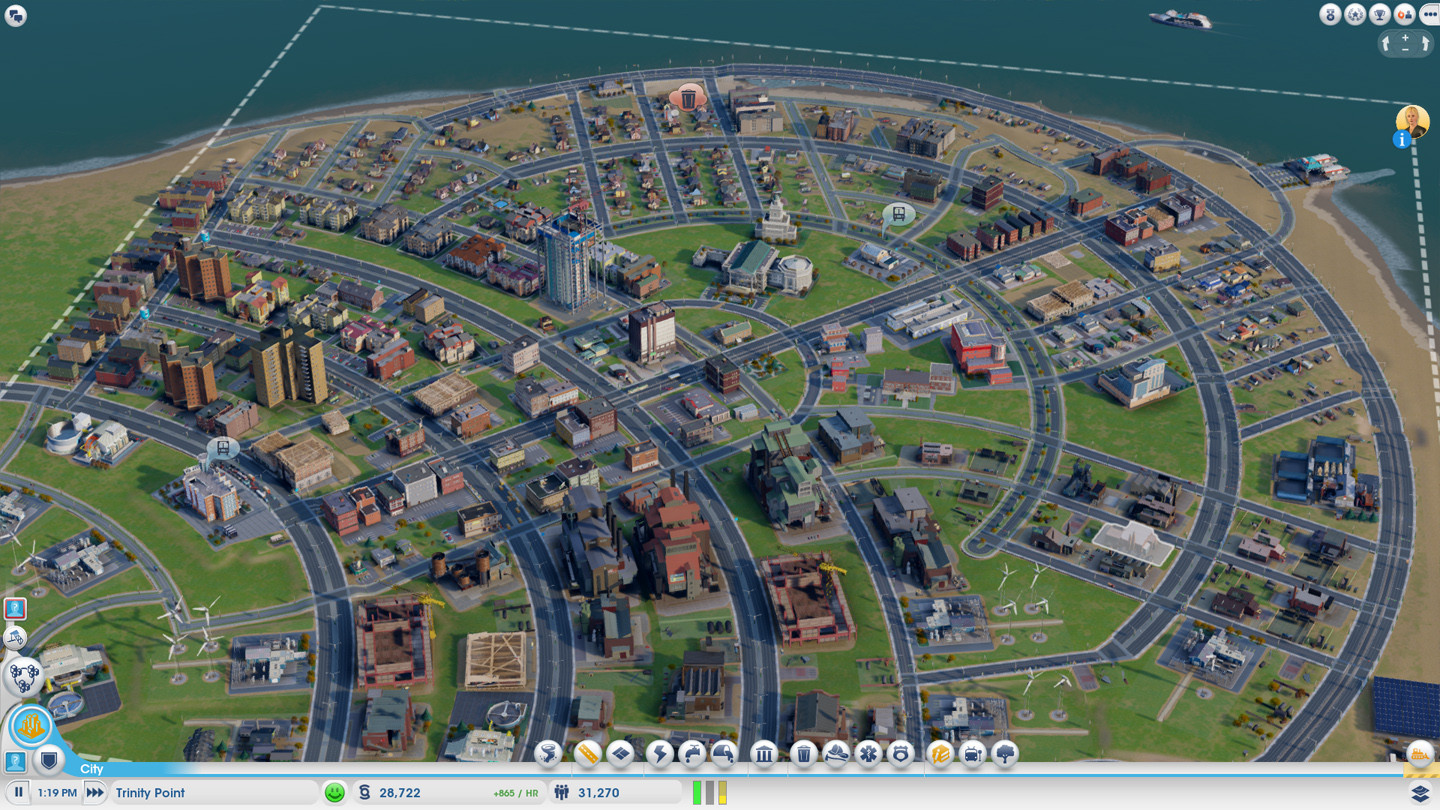This screenshot has height=810, width=1440.
Task: Pause the simulation
Action: 19,793
